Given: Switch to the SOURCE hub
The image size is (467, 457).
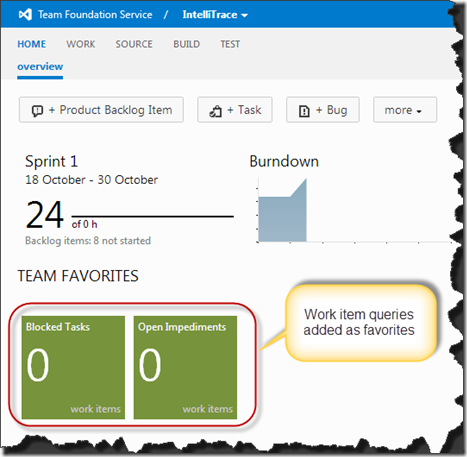Looking at the screenshot, I should 134,44.
